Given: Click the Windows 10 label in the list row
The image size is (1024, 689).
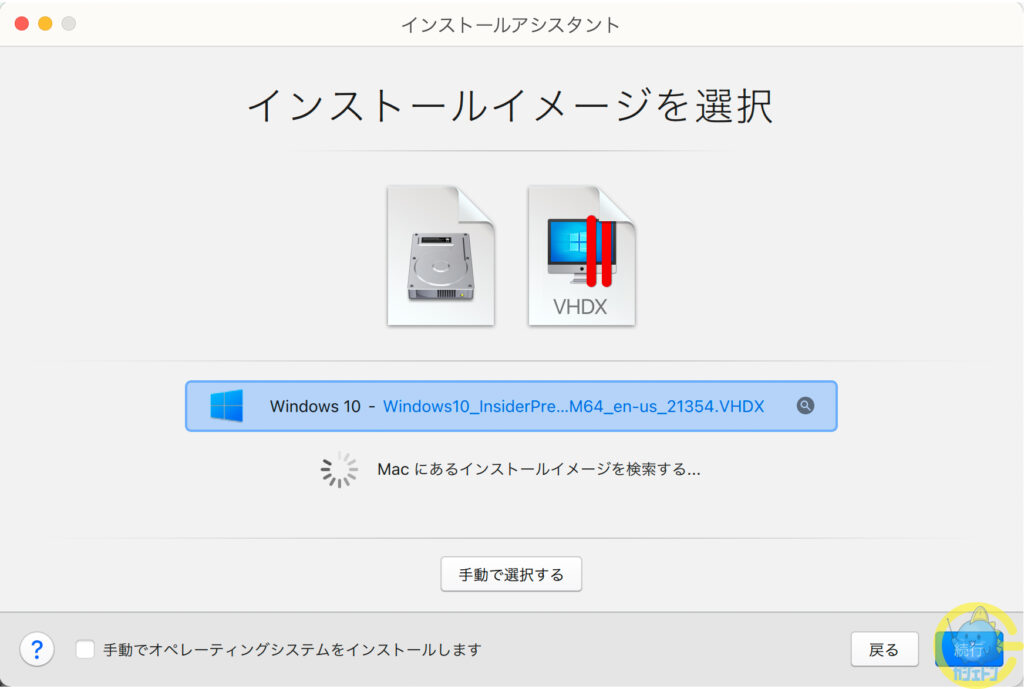Looking at the screenshot, I should 315,406.
